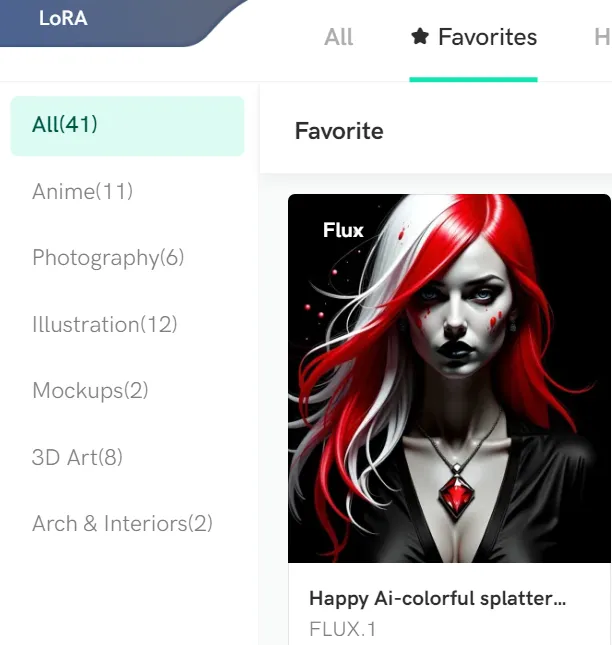This screenshot has height=645, width=612.
Task: Show the Mockups(2) category
Action: coord(90,391)
